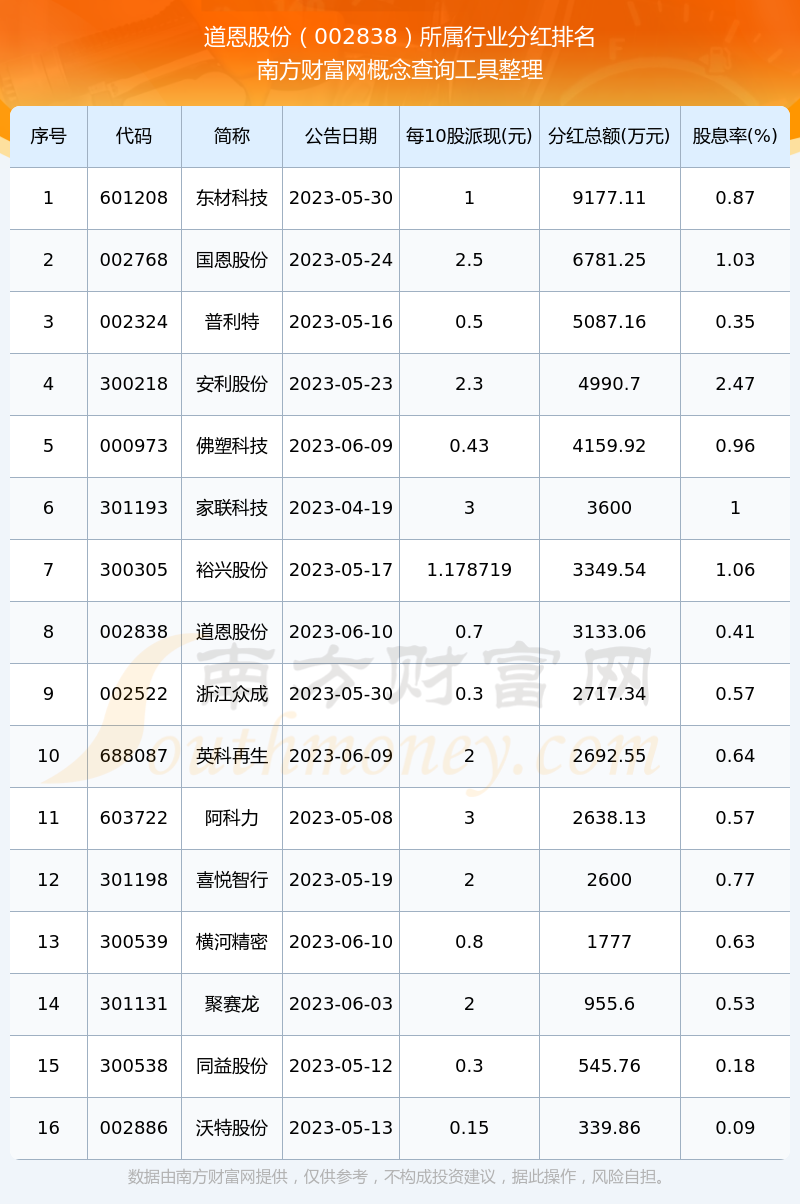Click the 序号 column header
Viewport: 800px width, 1204px height.
[x=48, y=136]
